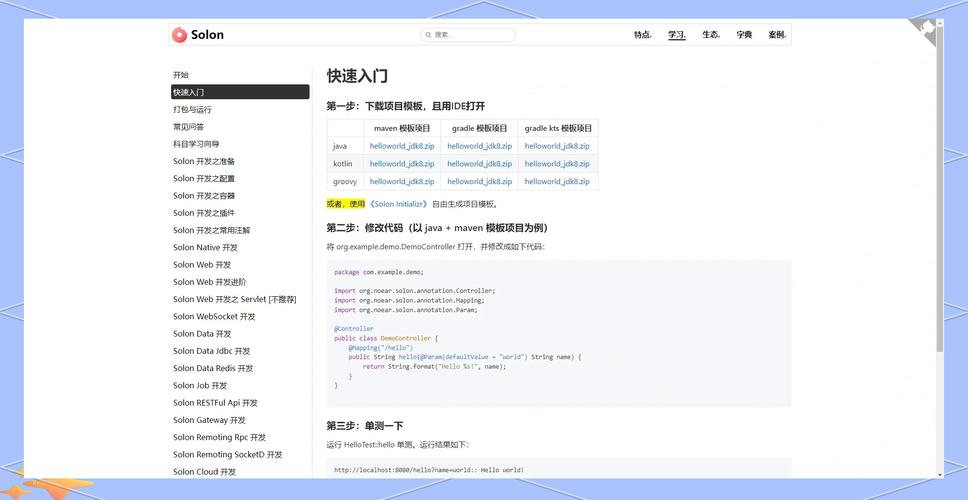
Task: Open Solon Remoting SocketD 开发 sidebar page
Action: [227, 455]
